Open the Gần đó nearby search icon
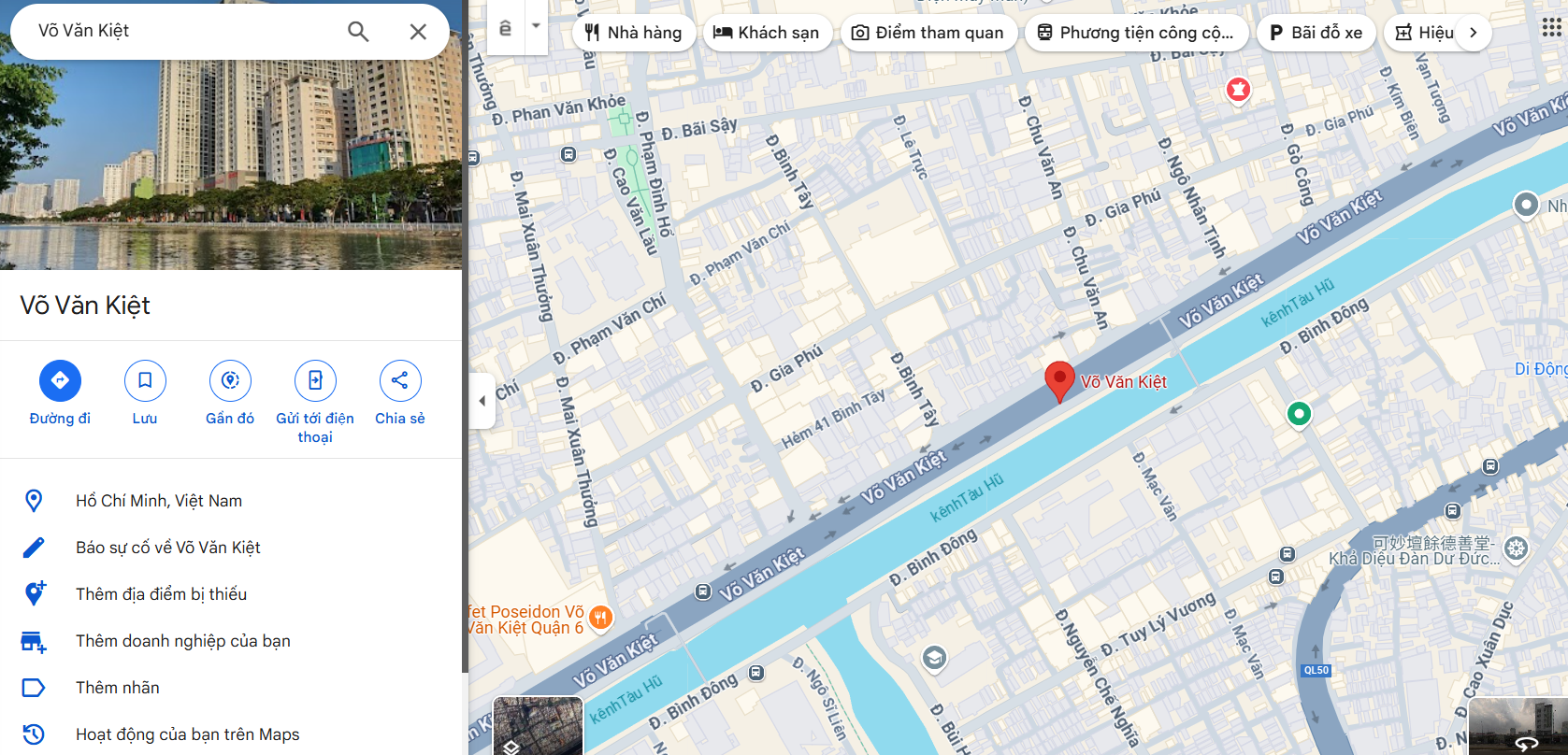Image resolution: width=1568 pixels, height=755 pixels. [230, 380]
